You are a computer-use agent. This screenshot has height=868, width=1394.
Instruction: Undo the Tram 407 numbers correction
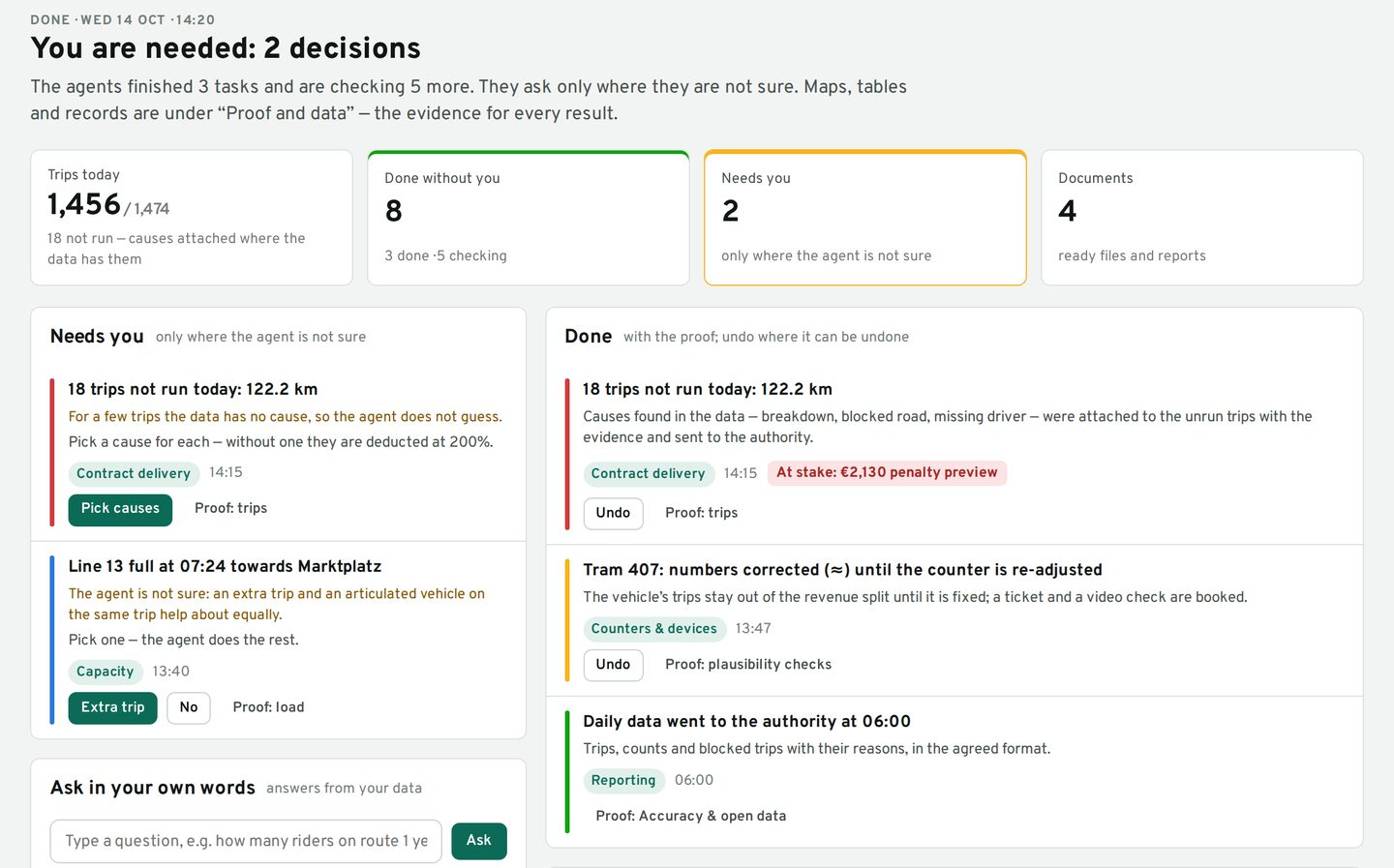(613, 665)
